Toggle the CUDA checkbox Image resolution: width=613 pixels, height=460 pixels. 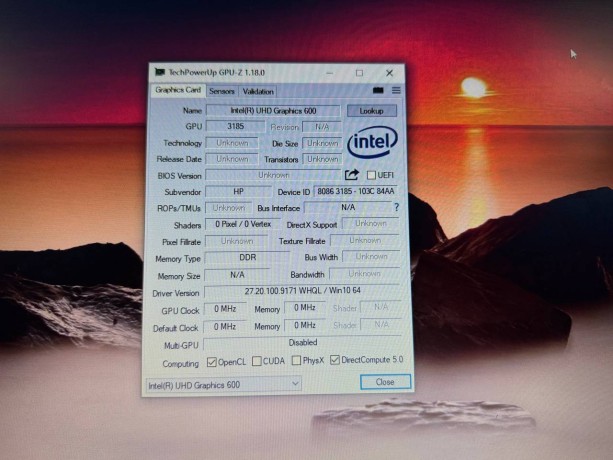point(257,361)
